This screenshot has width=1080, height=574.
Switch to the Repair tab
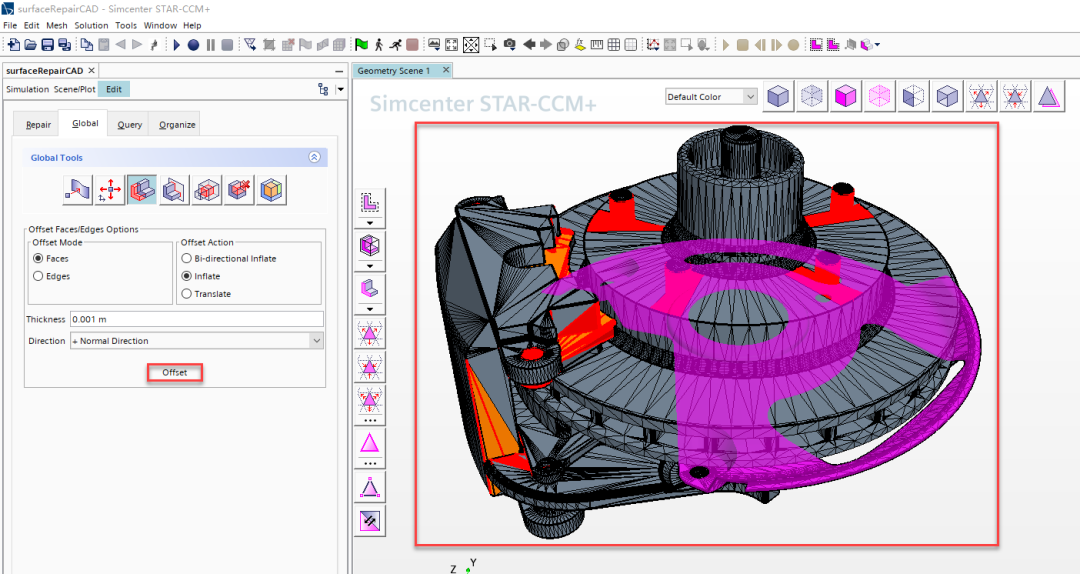coord(38,125)
